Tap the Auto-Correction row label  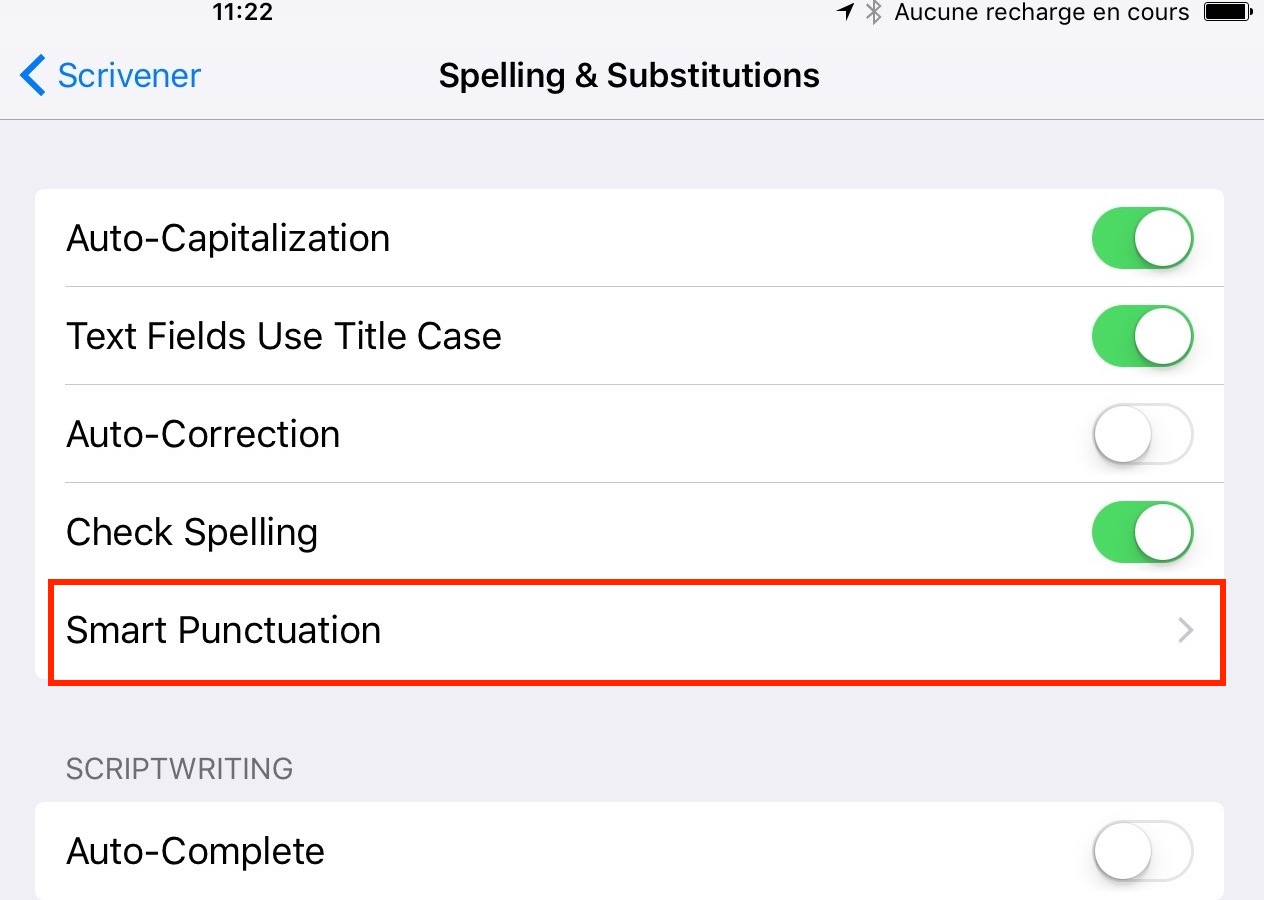point(203,434)
